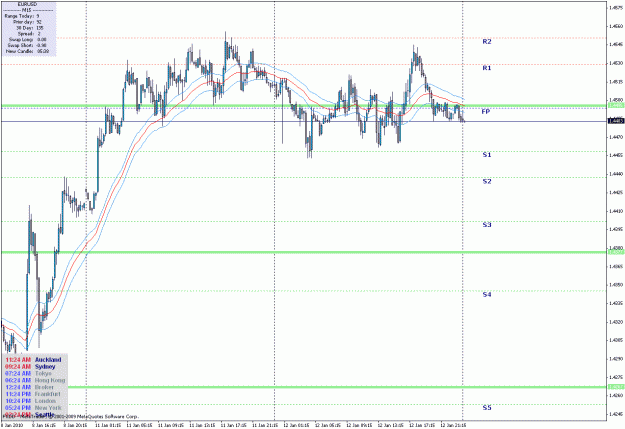Click the black current price tag on axis
Image resolution: width=625 pixels, height=429 pixels.
[616, 121]
